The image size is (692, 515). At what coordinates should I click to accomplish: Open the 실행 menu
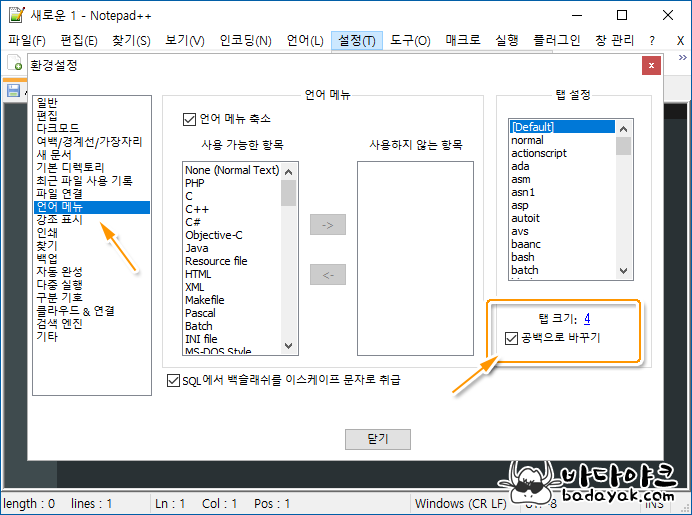click(507, 41)
